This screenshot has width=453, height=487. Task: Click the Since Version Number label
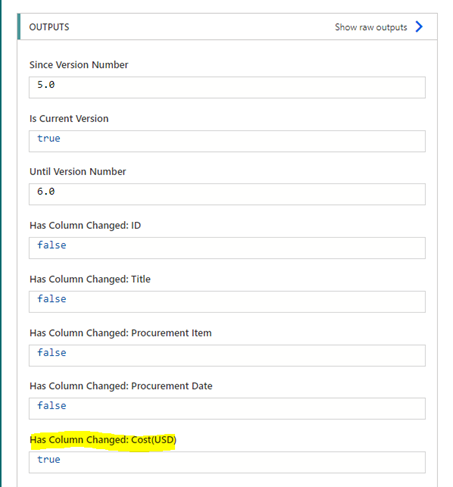[79, 65]
